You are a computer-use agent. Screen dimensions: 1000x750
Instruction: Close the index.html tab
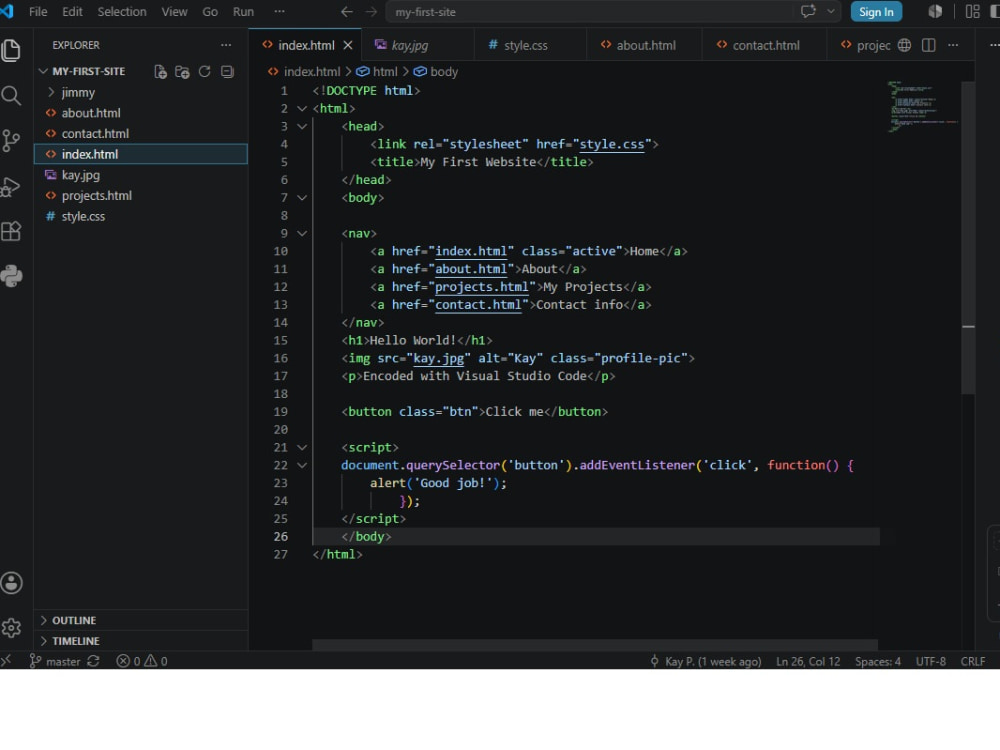[348, 45]
